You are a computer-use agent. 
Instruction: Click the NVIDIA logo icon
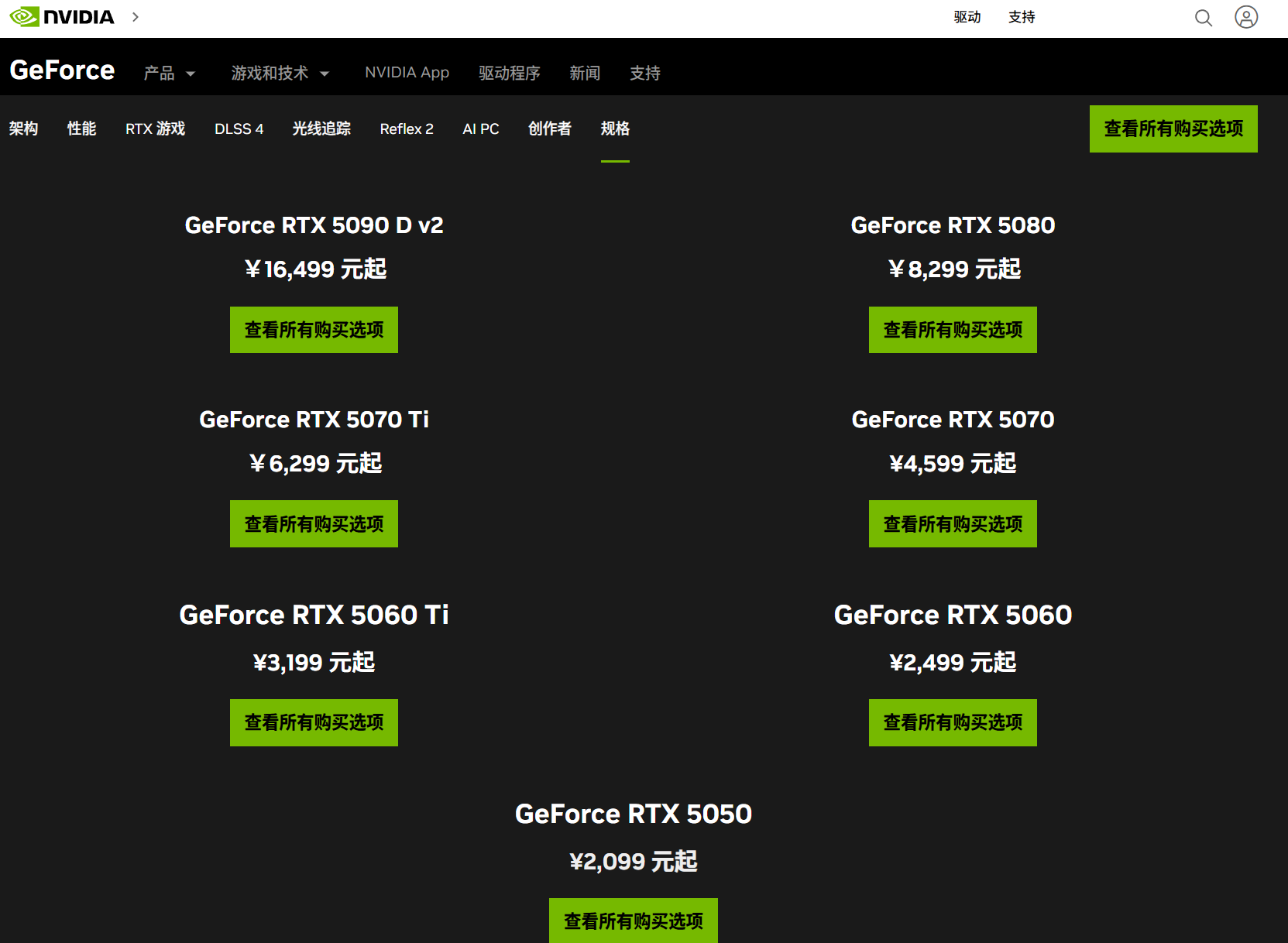point(25,17)
